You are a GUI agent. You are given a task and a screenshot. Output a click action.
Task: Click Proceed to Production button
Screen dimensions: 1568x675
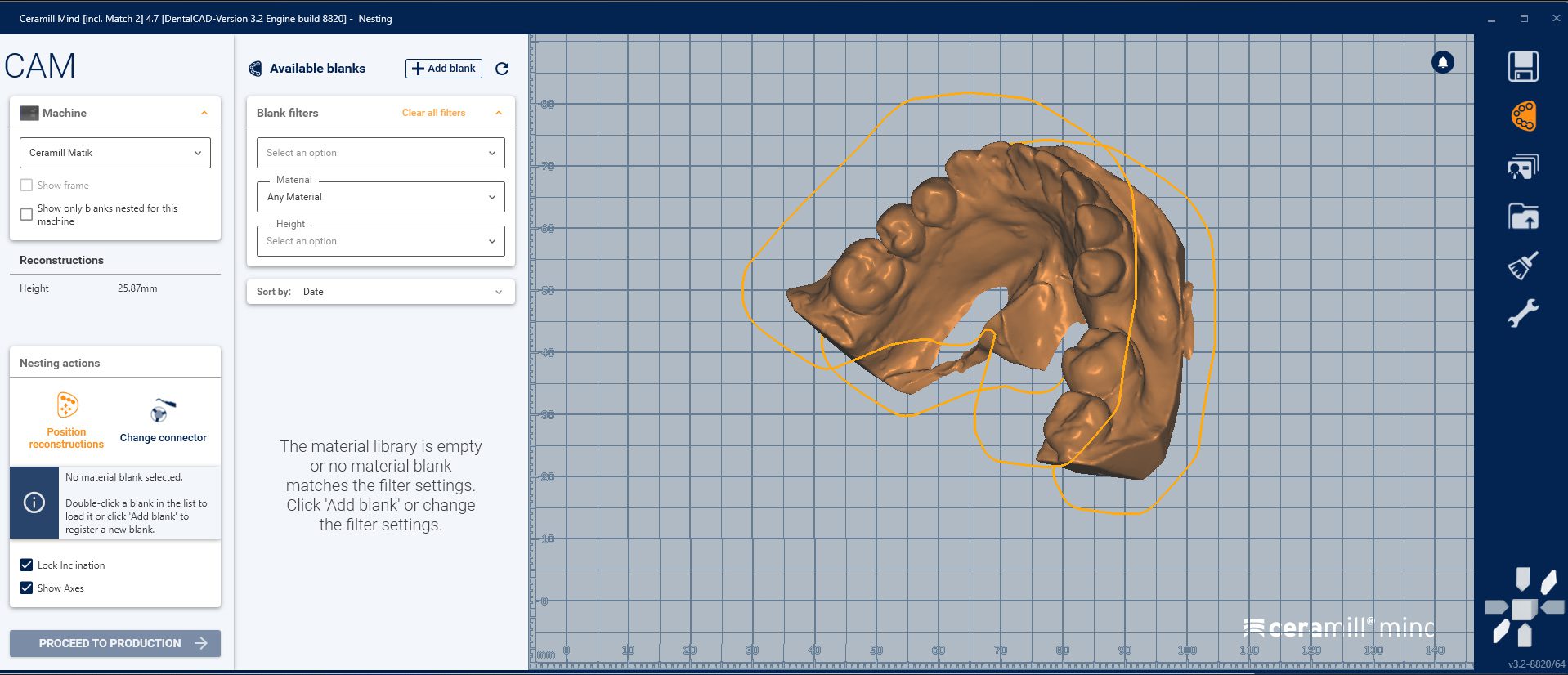[x=115, y=643]
